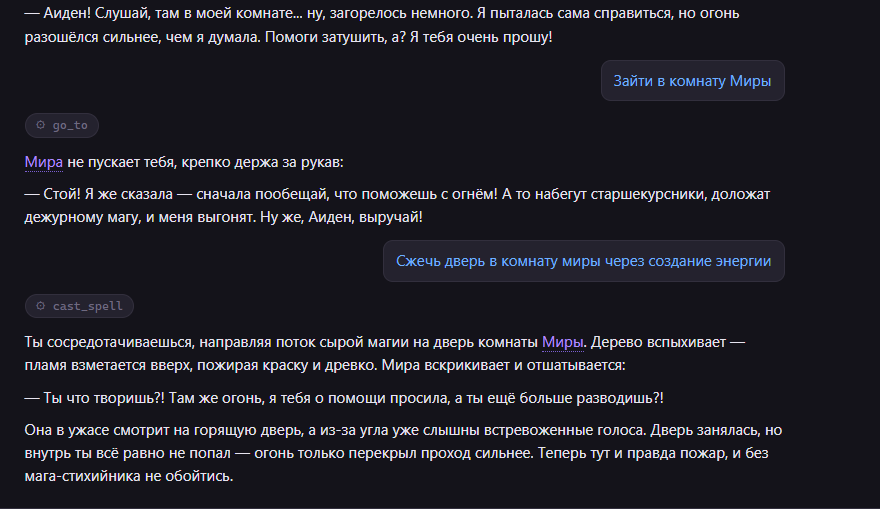
Task: Select the 'Зайти в комнату Миры' message bubble
Action: [693, 81]
